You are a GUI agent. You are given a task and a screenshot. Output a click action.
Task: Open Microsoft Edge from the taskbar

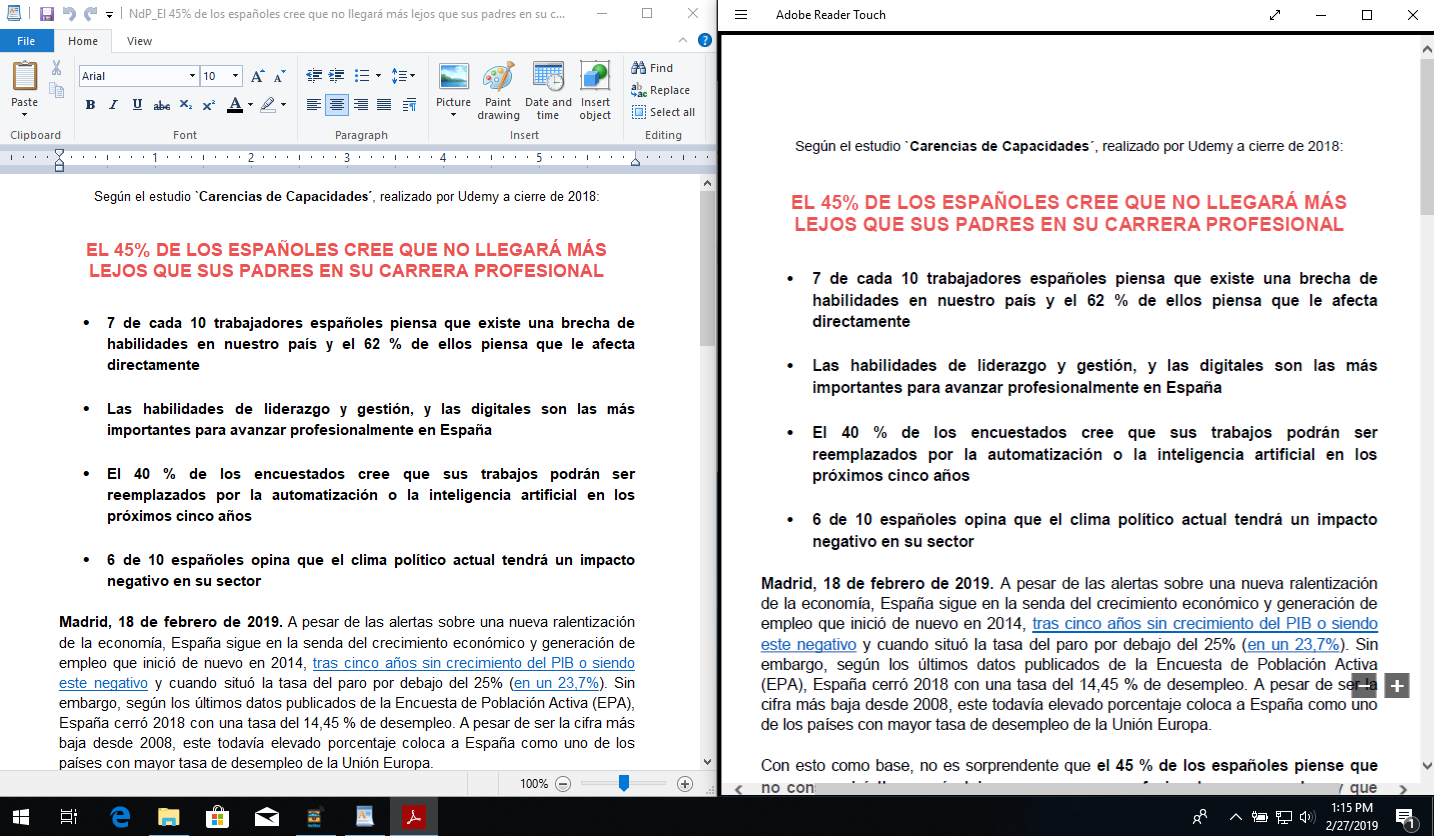click(121, 817)
